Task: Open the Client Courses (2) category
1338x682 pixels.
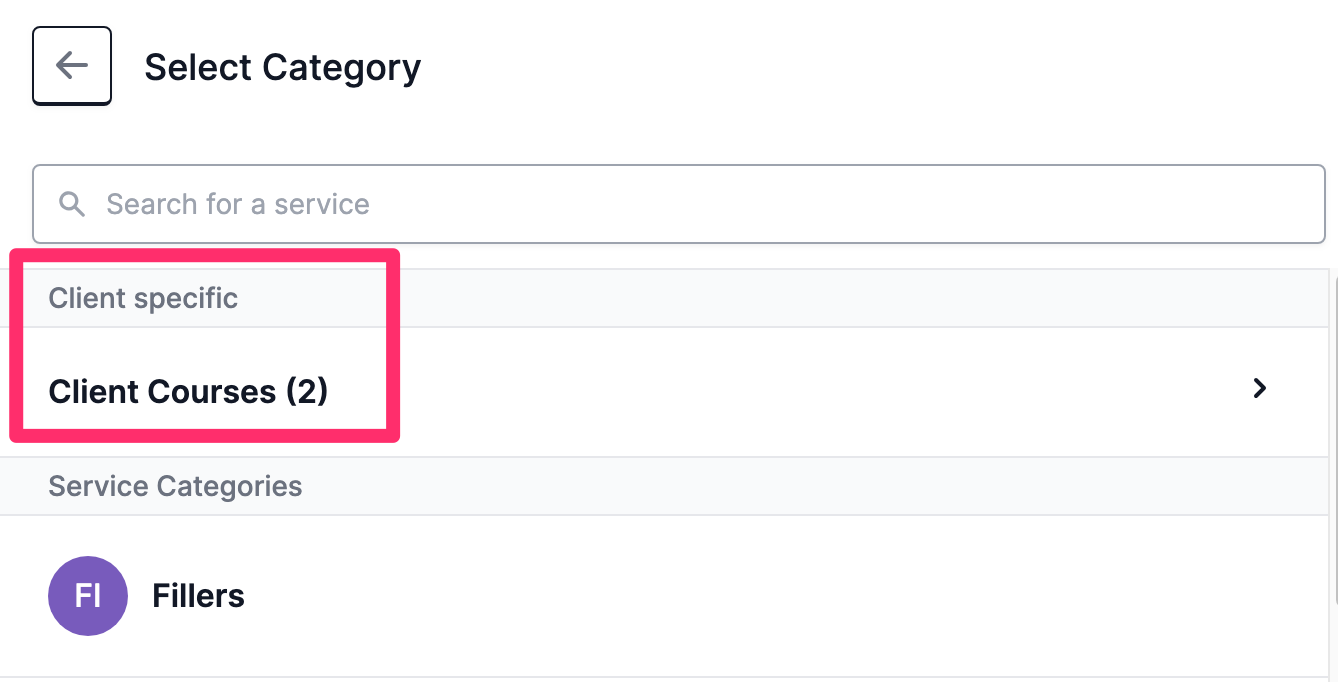Action: click(x=664, y=391)
